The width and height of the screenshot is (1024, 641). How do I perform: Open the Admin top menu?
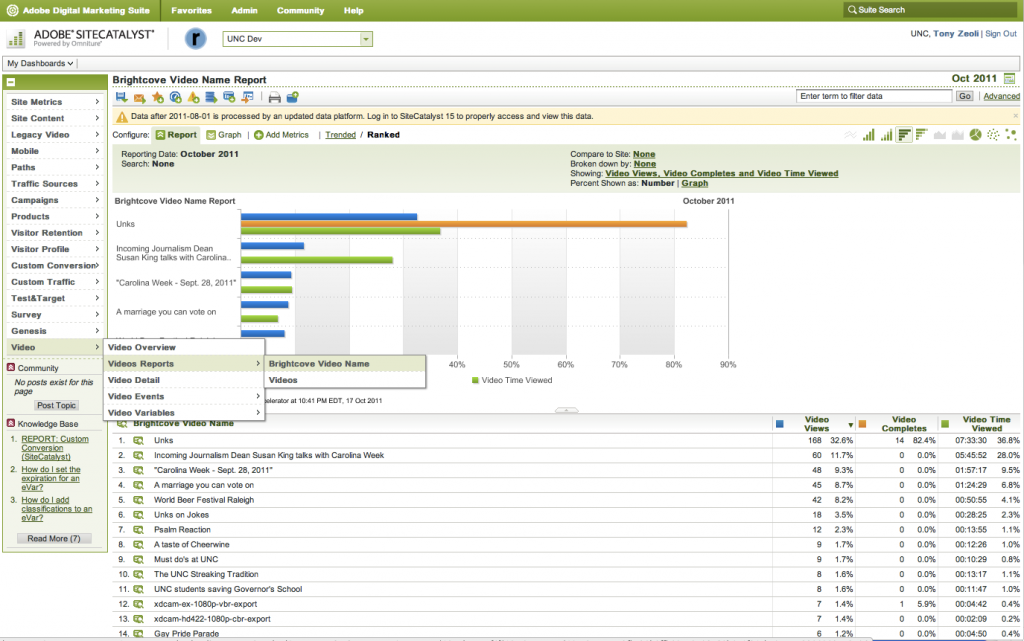[244, 10]
